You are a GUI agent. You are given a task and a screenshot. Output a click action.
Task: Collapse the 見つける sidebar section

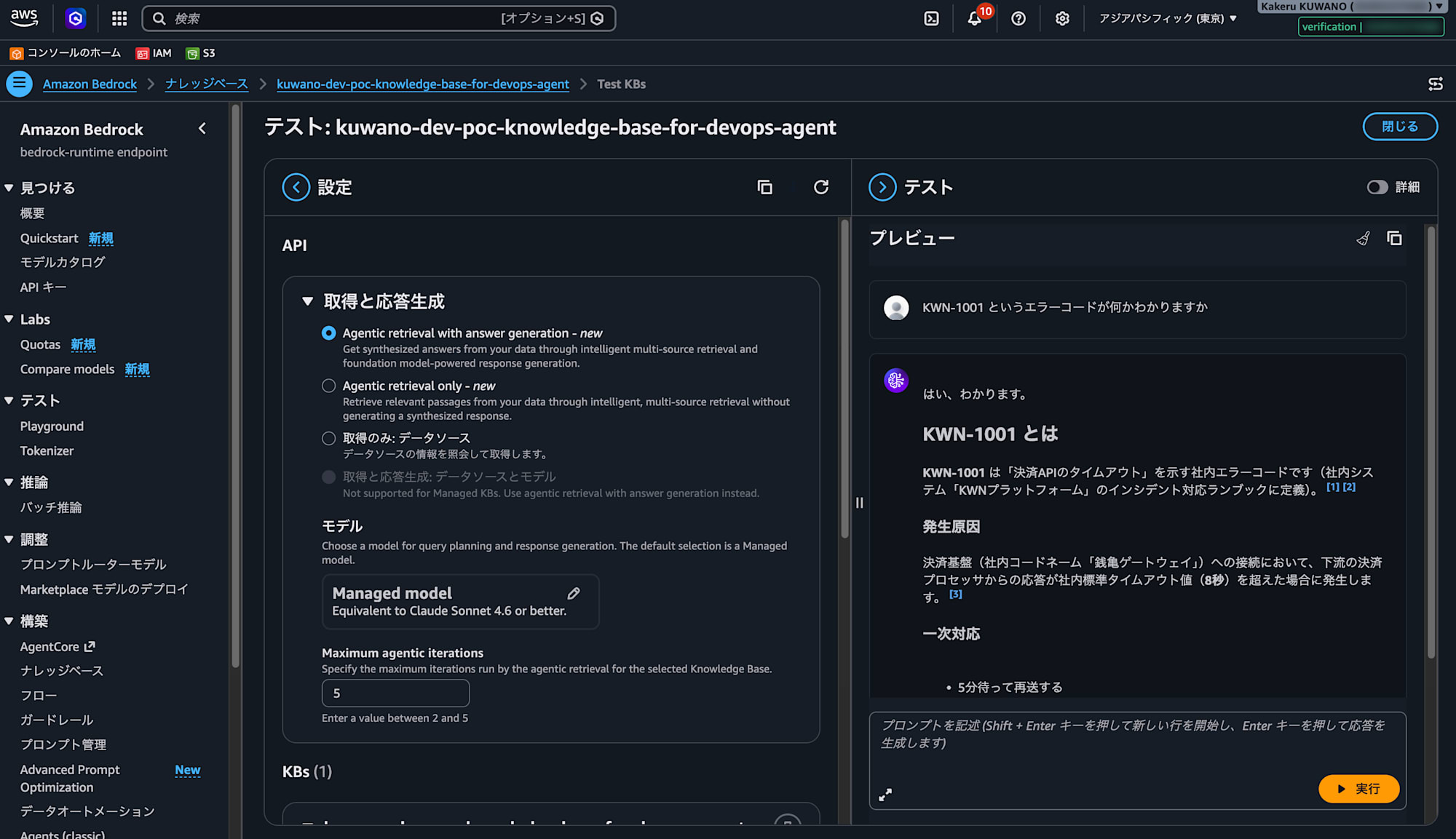click(x=9, y=188)
